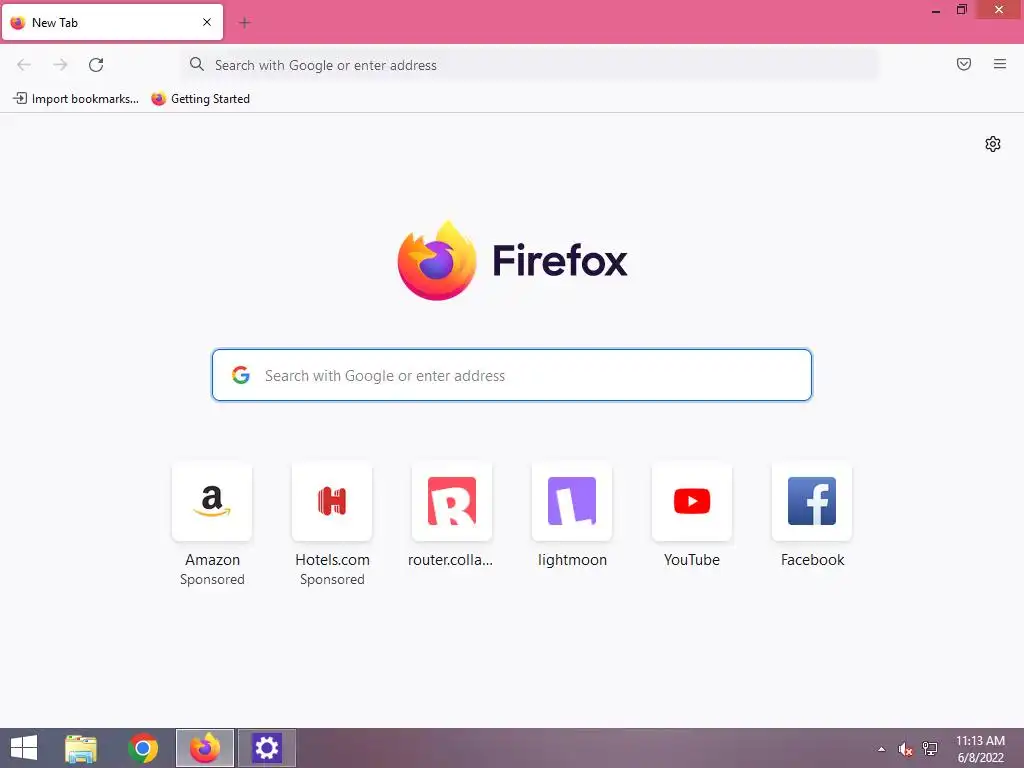This screenshot has height=768, width=1024.
Task: Click Import bookmarks in bookmarks toolbar
Action: (76, 99)
